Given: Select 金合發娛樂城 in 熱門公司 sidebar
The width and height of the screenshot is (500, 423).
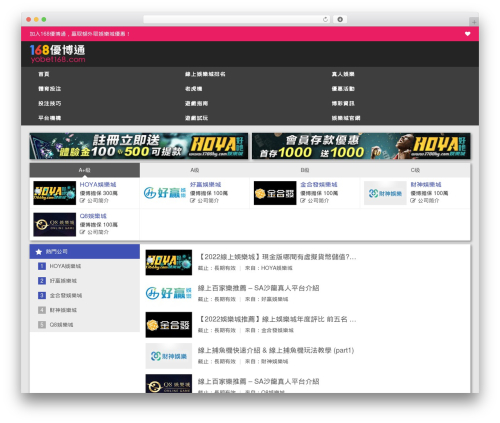Looking at the screenshot, I should (x=66, y=295).
